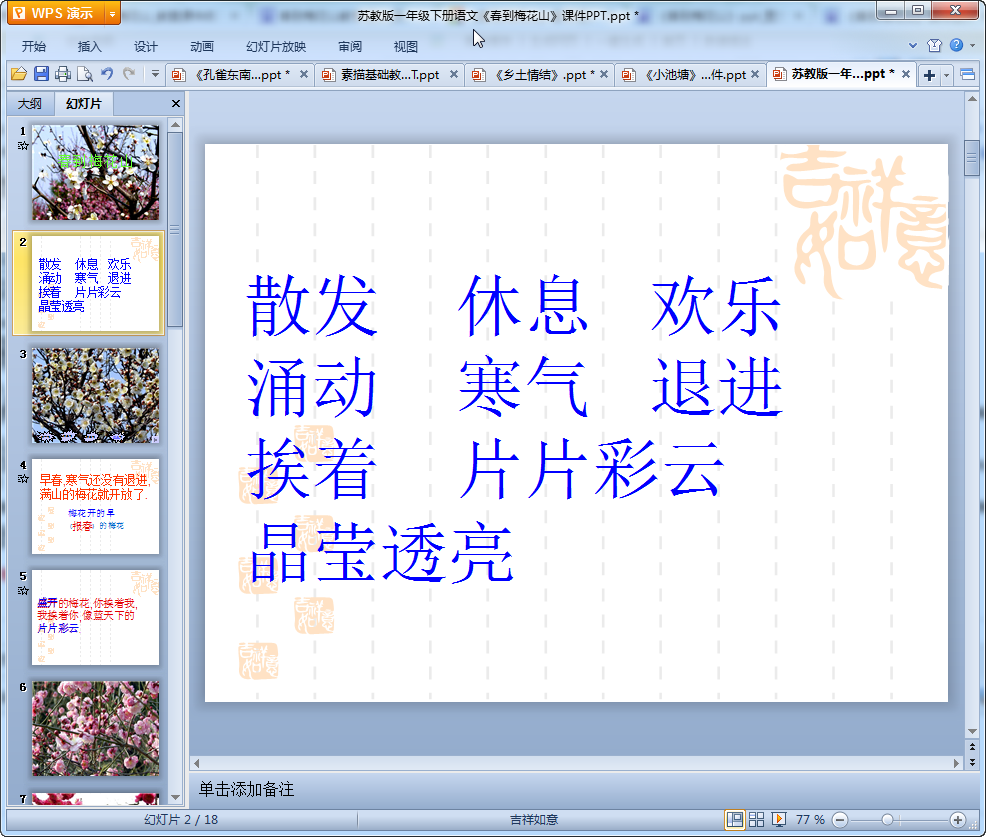Select slide 6 thumbnail with pink blossoms
The width and height of the screenshot is (986, 837).
(96, 728)
